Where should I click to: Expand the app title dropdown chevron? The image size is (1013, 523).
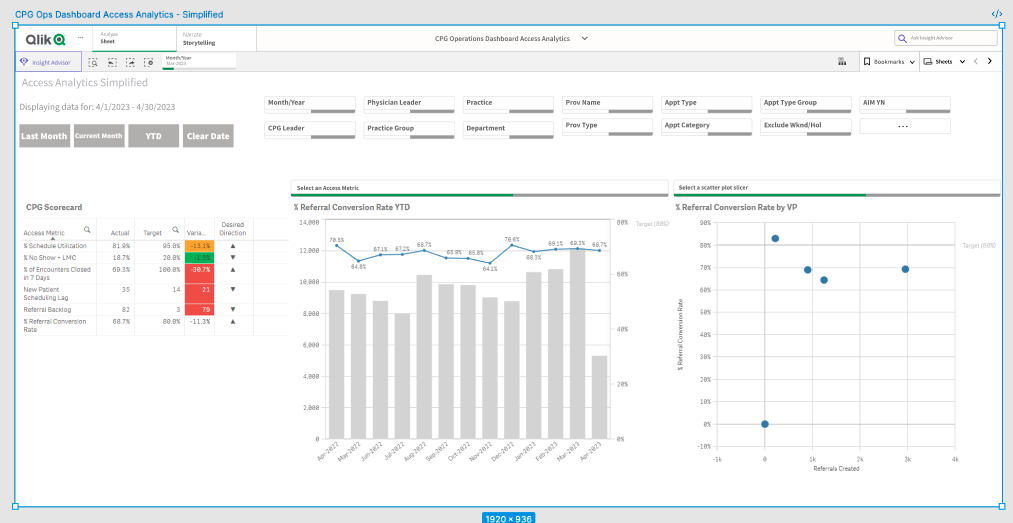pos(585,39)
